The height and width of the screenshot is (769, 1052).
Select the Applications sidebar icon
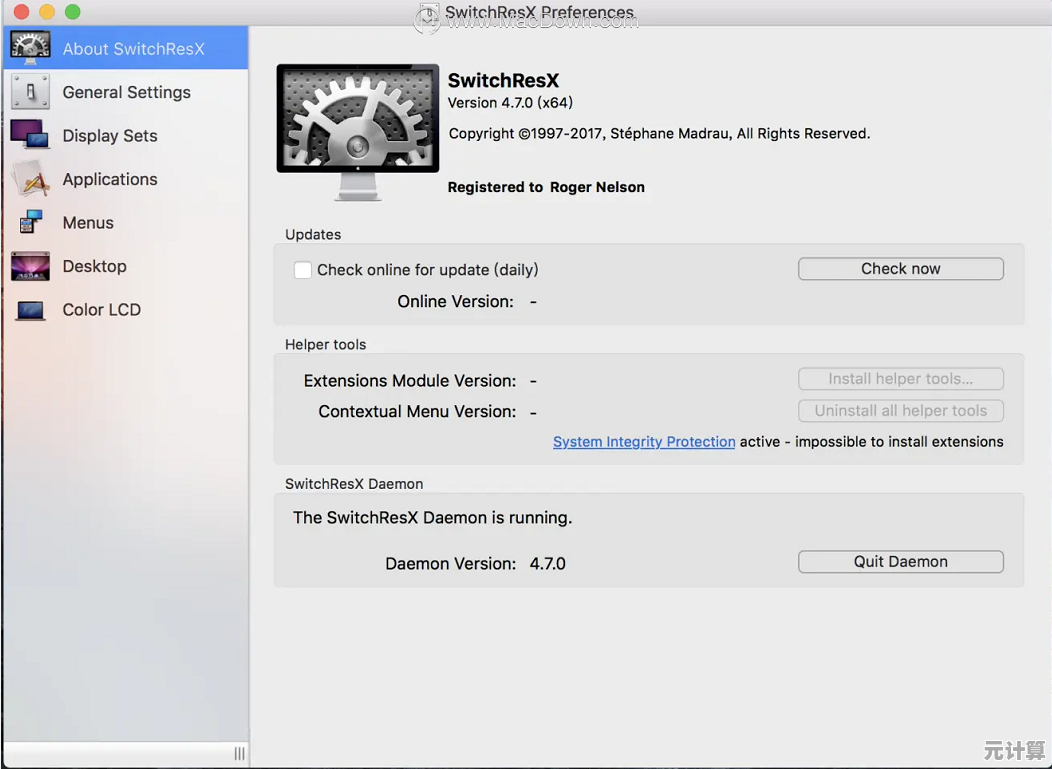pyautogui.click(x=30, y=179)
